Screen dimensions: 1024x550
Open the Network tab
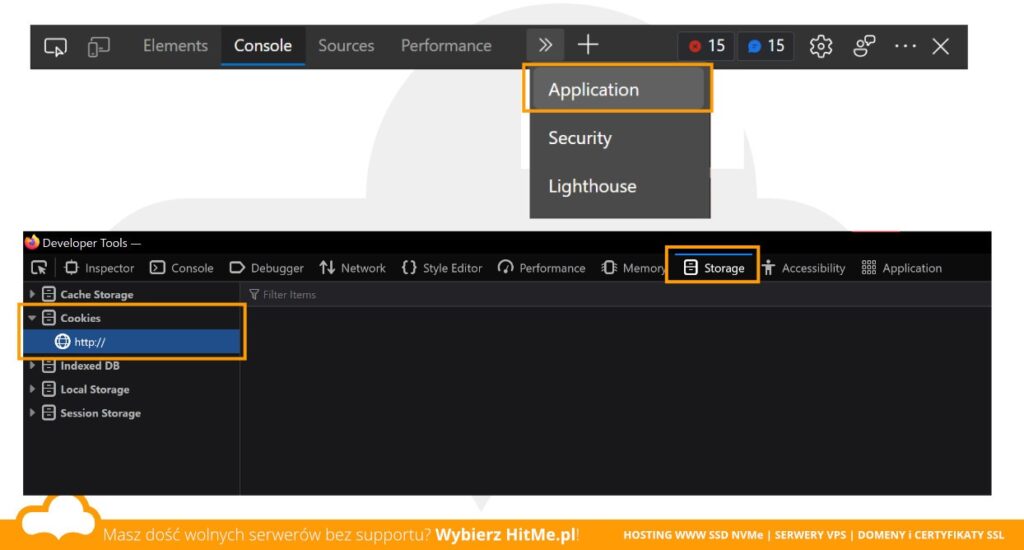tap(353, 268)
